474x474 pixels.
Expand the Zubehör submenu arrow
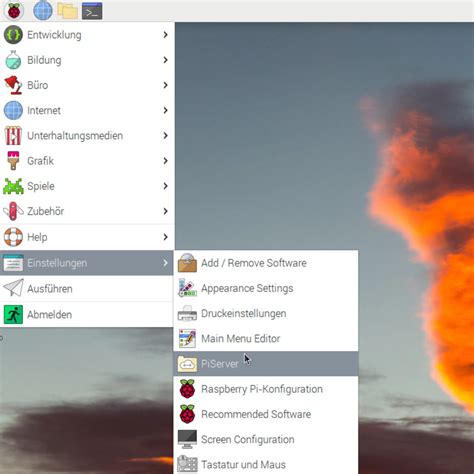pyautogui.click(x=166, y=211)
